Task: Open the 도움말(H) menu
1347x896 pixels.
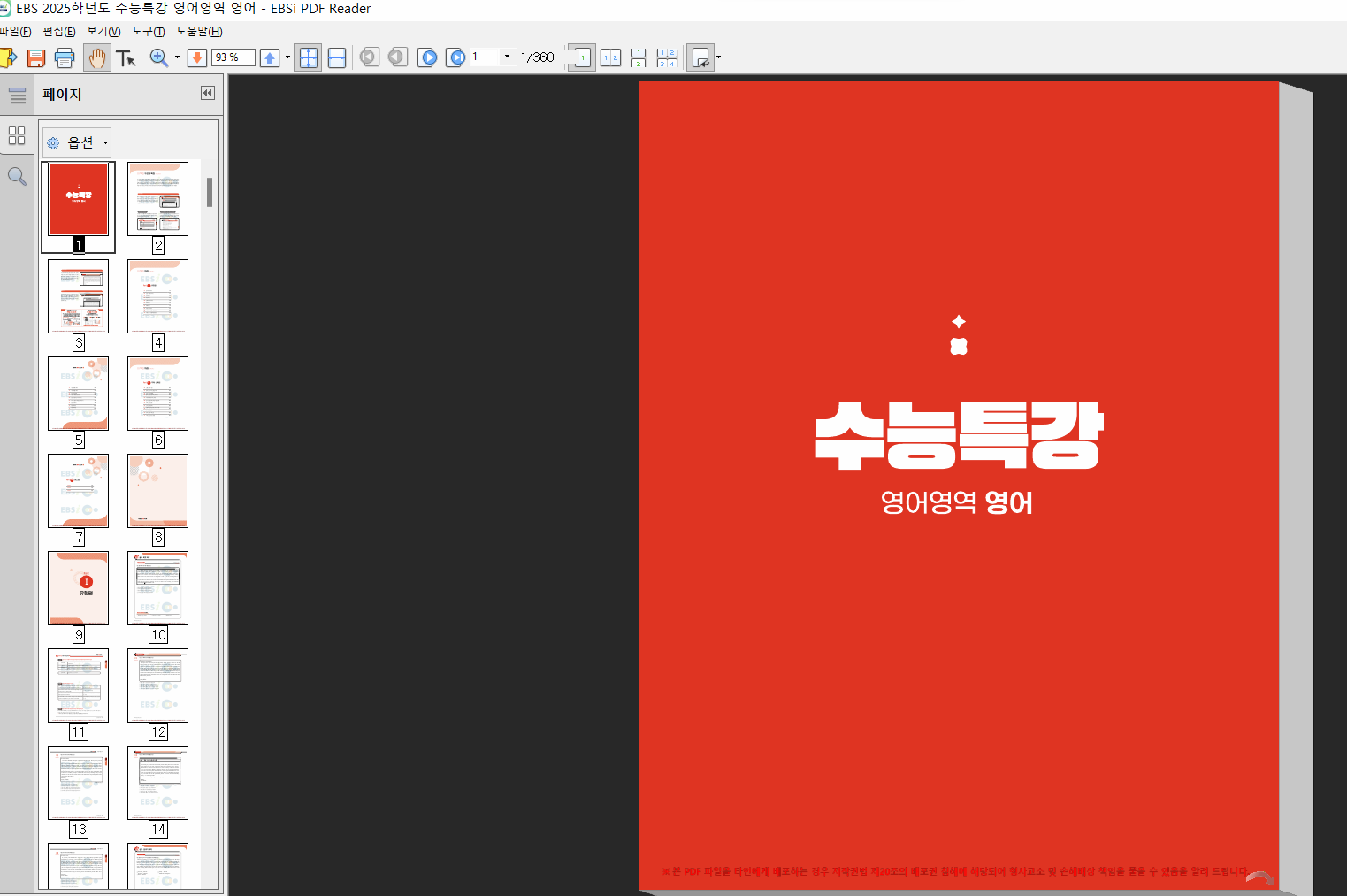Action: pos(199,31)
